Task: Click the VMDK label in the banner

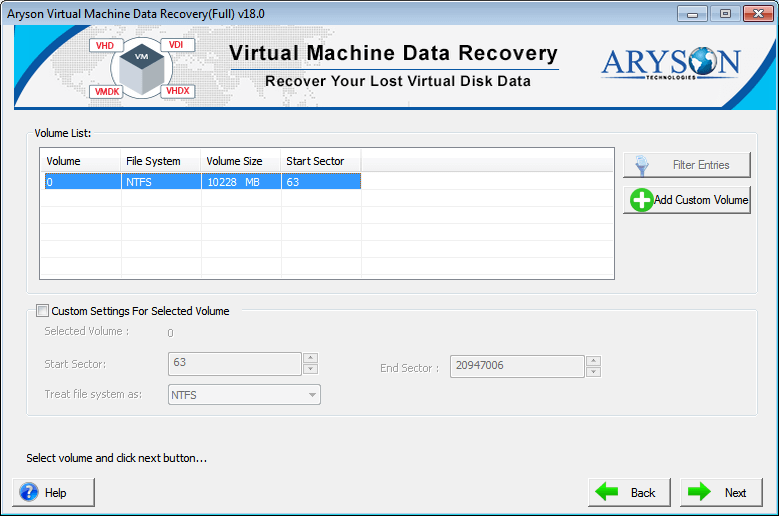Action: click(x=106, y=91)
